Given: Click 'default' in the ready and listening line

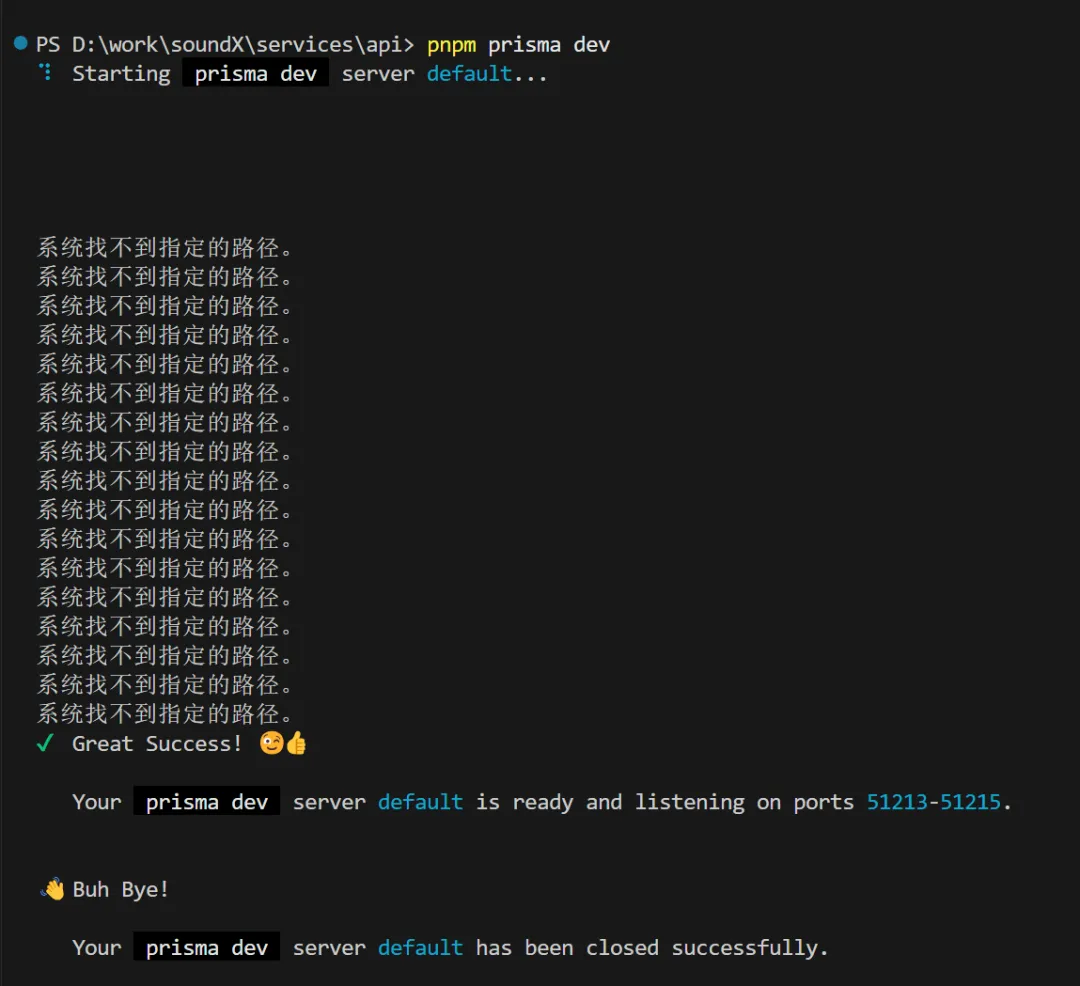Looking at the screenshot, I should pyautogui.click(x=420, y=802).
